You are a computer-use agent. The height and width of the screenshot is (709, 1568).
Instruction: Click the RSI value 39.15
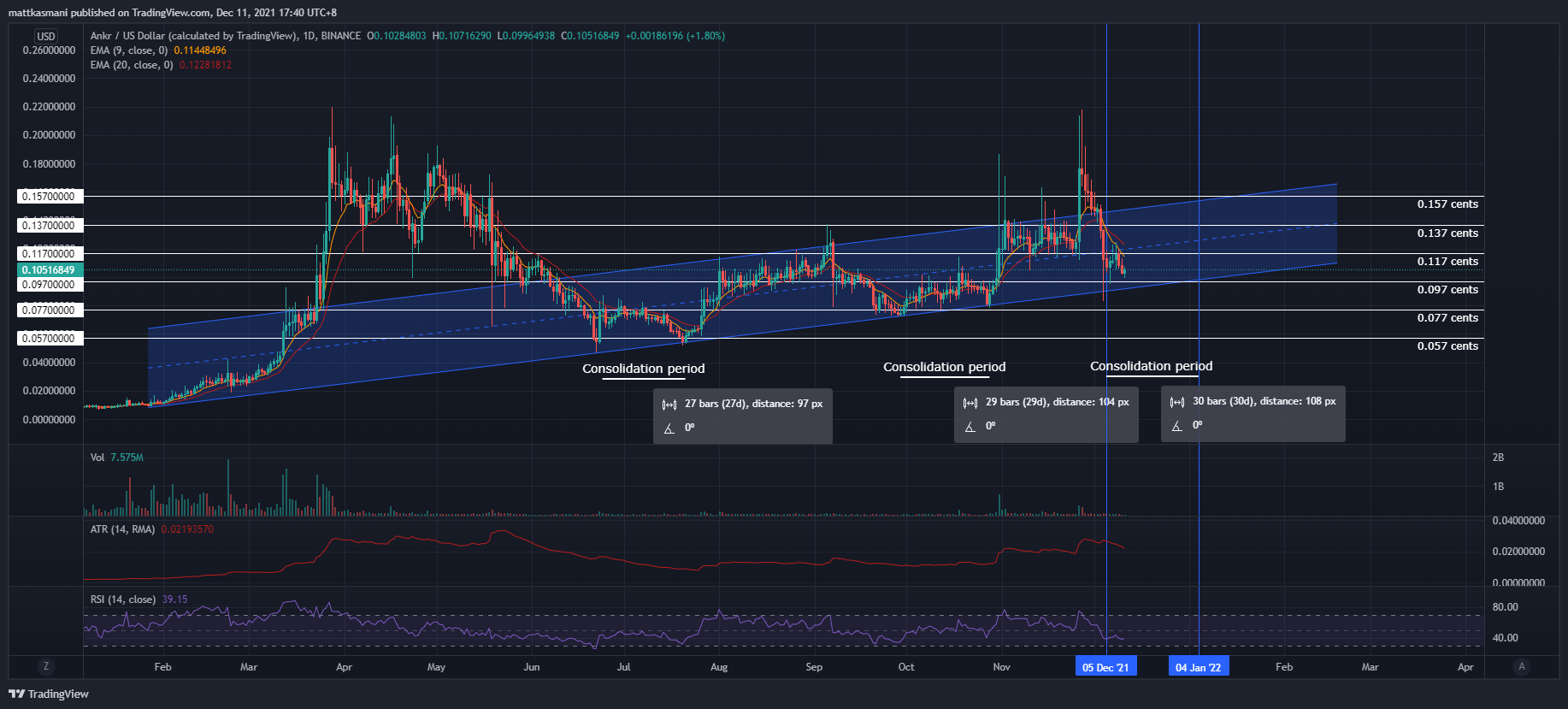click(x=174, y=600)
